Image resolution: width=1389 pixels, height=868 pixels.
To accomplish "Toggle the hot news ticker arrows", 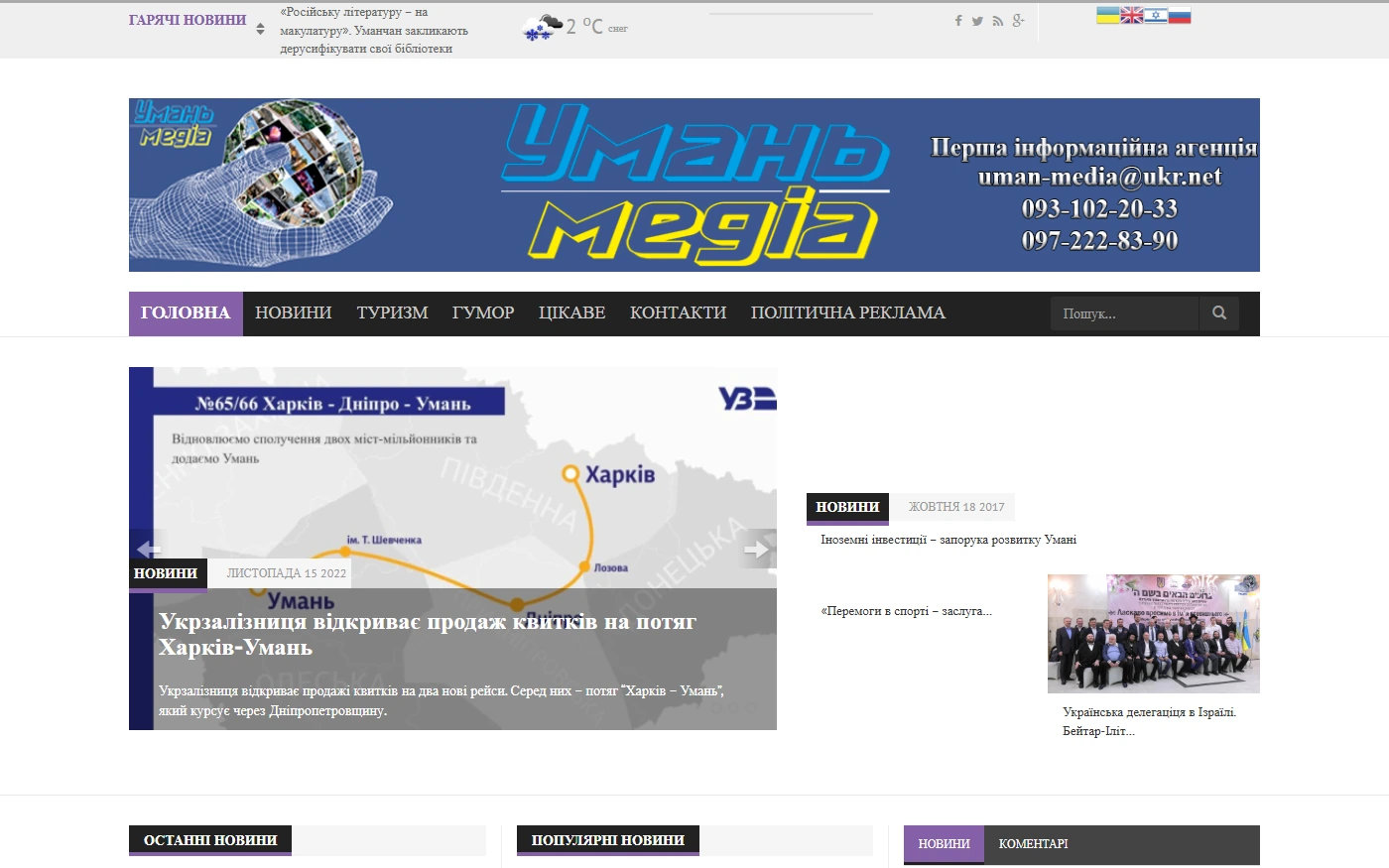I will (x=260, y=29).
